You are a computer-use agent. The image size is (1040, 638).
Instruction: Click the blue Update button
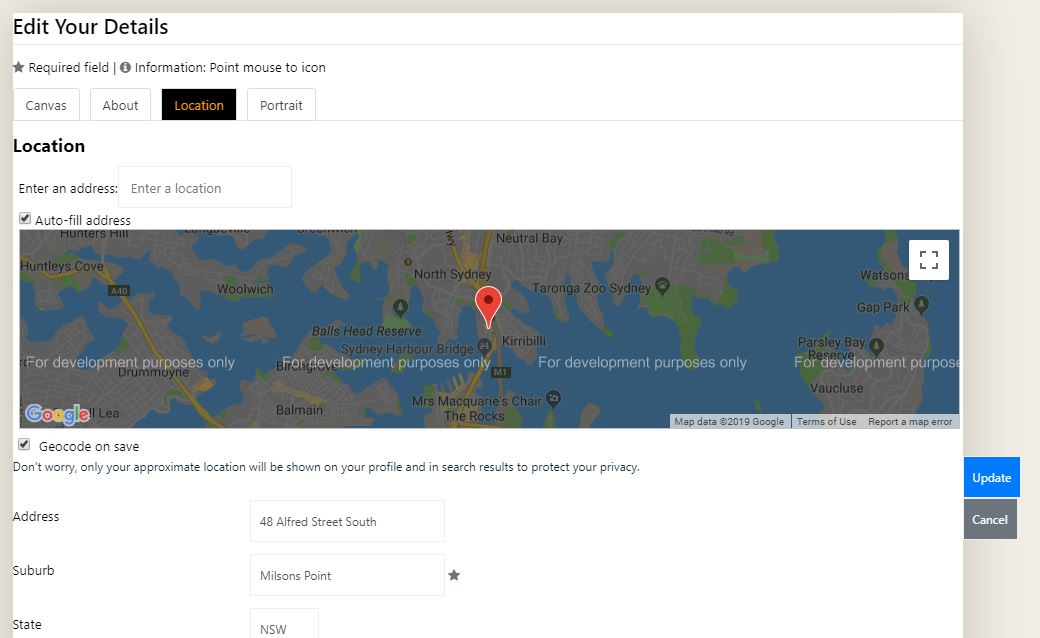(992, 478)
